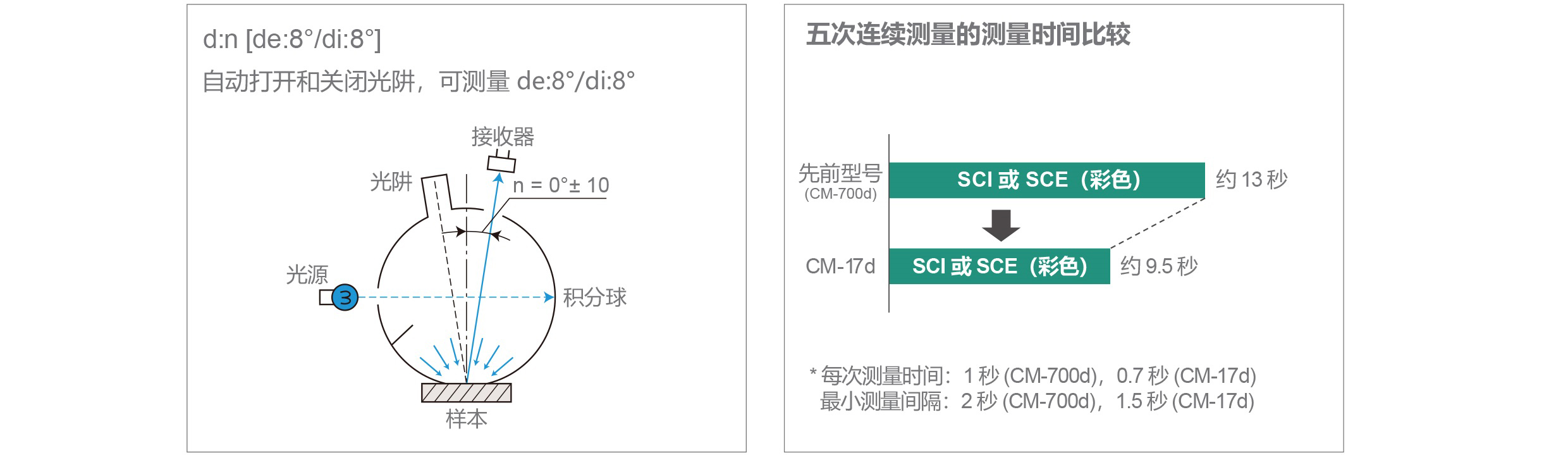Click the "五次连续测量的测量时间比较" title
The width and height of the screenshot is (1568, 455).
pyautogui.click(x=968, y=35)
